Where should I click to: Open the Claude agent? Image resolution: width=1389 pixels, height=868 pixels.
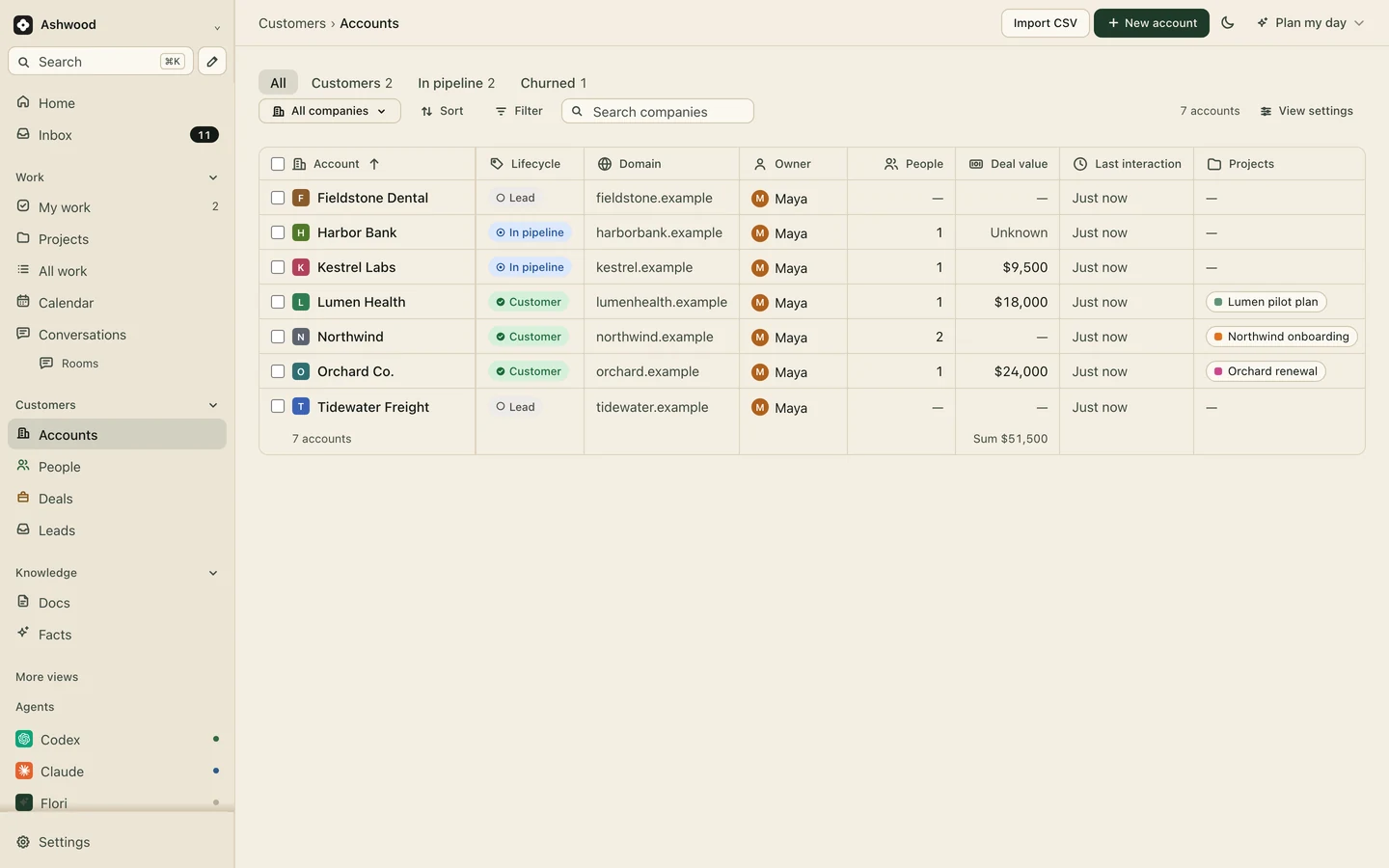point(117,772)
